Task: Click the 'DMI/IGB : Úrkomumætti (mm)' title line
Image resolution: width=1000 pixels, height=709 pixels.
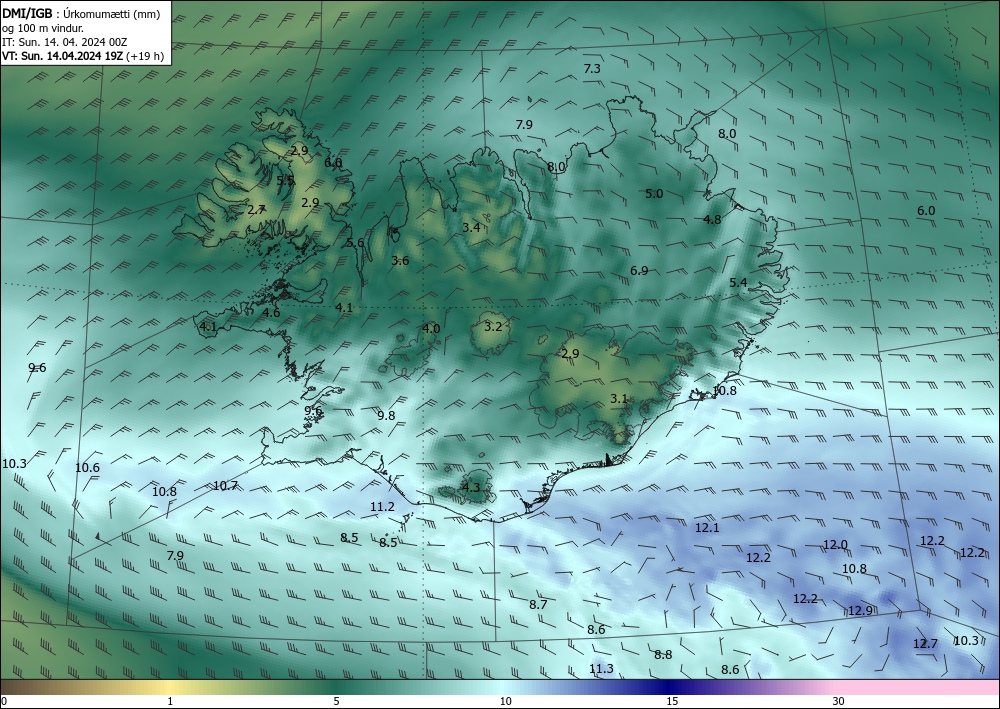Action: click(x=80, y=14)
